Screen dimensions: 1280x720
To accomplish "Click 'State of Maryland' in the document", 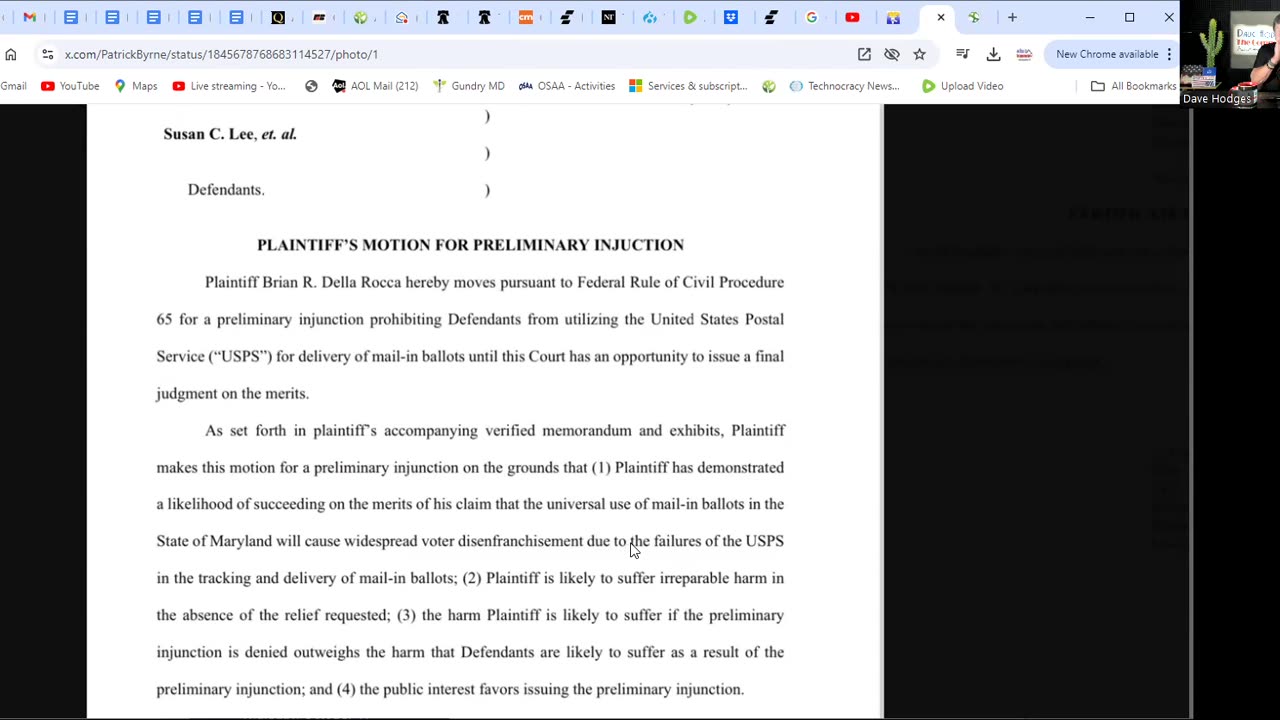I will click(x=214, y=541).
